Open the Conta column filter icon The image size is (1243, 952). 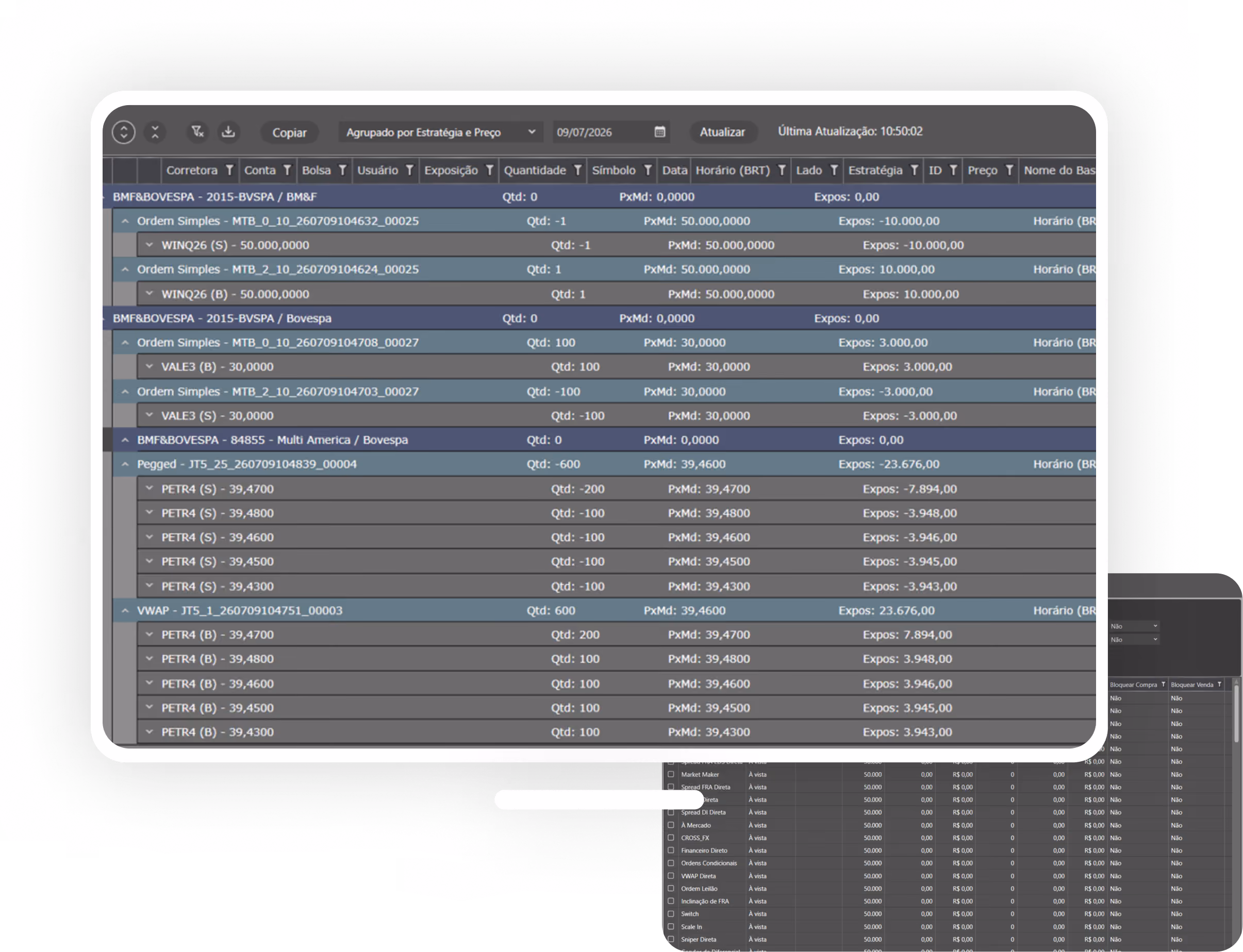287,170
